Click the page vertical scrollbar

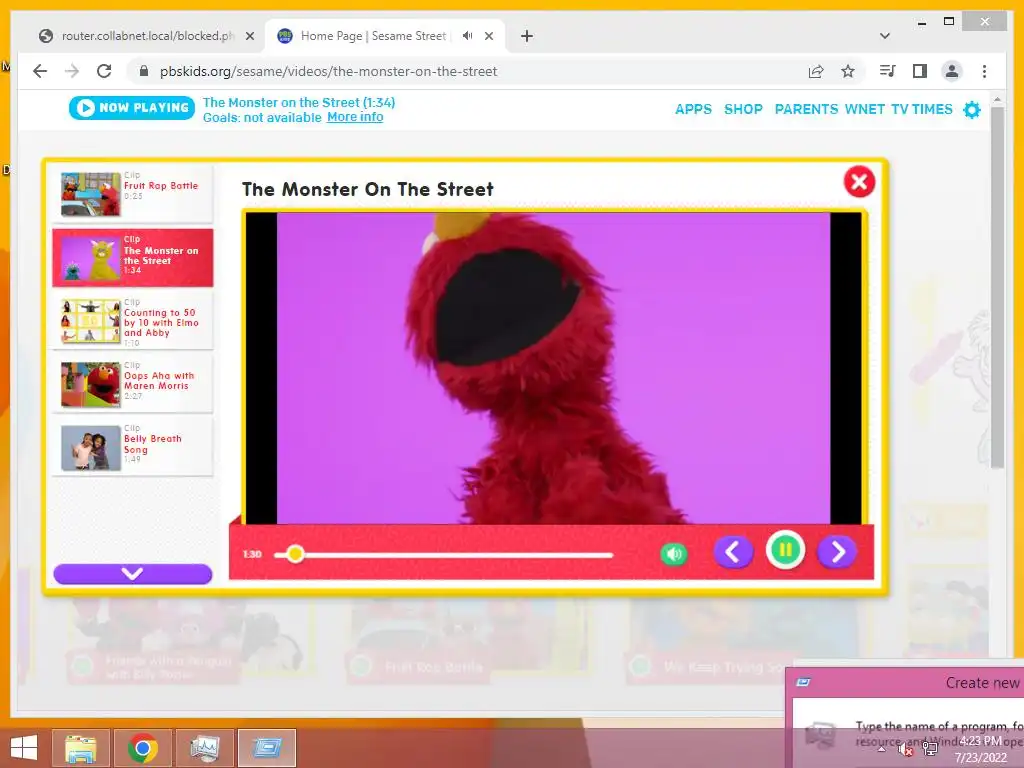[x=997, y=287]
